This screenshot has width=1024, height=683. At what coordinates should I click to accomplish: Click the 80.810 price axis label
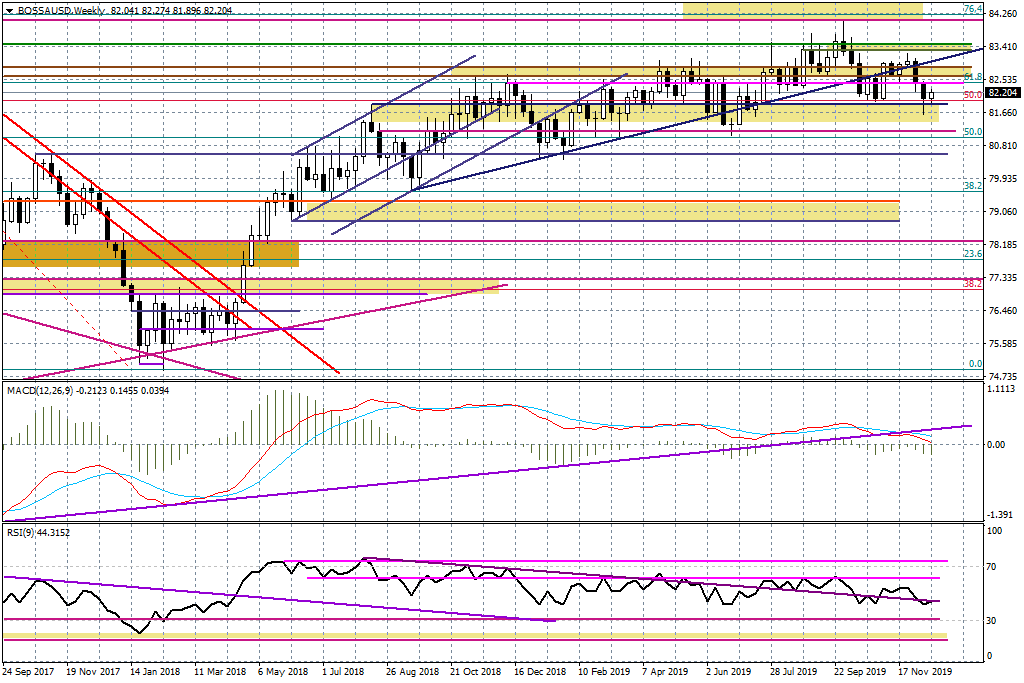[x=1002, y=146]
